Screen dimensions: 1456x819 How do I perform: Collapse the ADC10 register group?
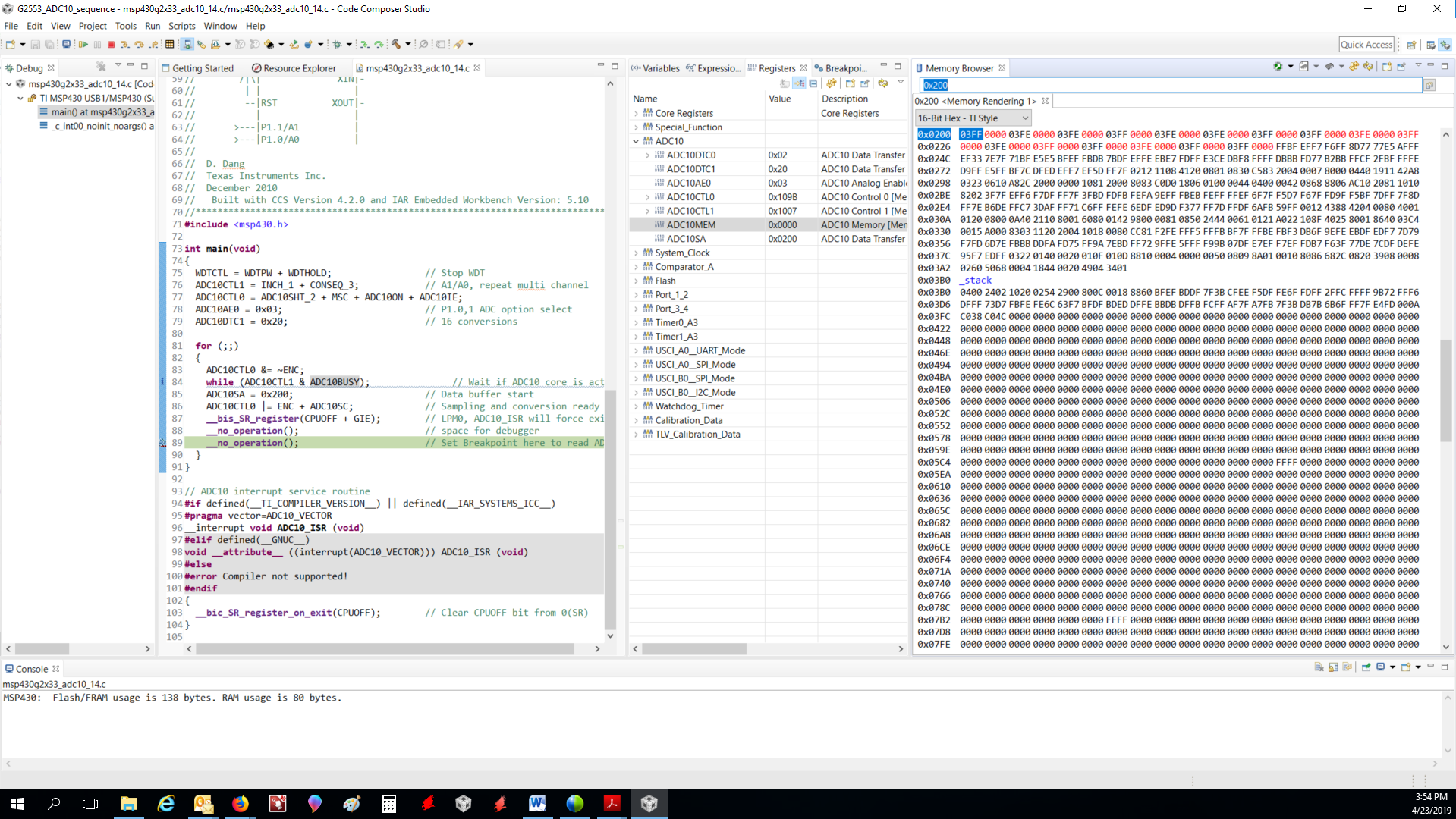637,141
